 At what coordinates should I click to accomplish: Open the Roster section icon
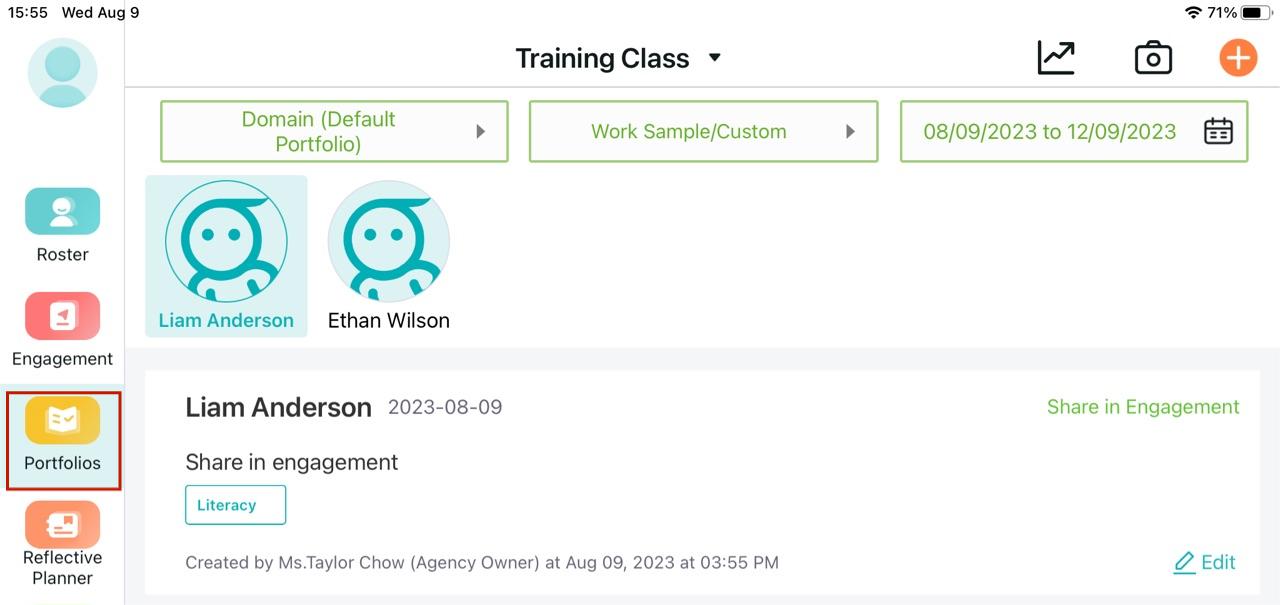tap(62, 212)
